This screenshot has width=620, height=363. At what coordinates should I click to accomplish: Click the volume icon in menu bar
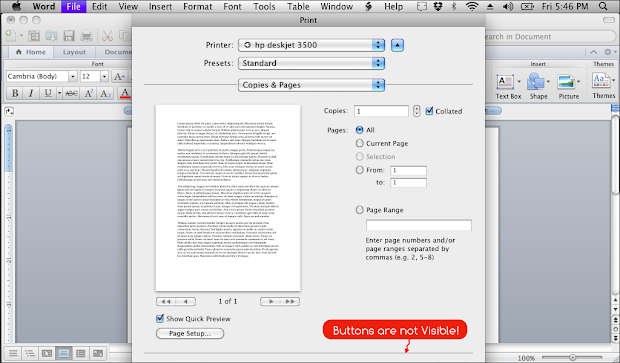(508, 6)
